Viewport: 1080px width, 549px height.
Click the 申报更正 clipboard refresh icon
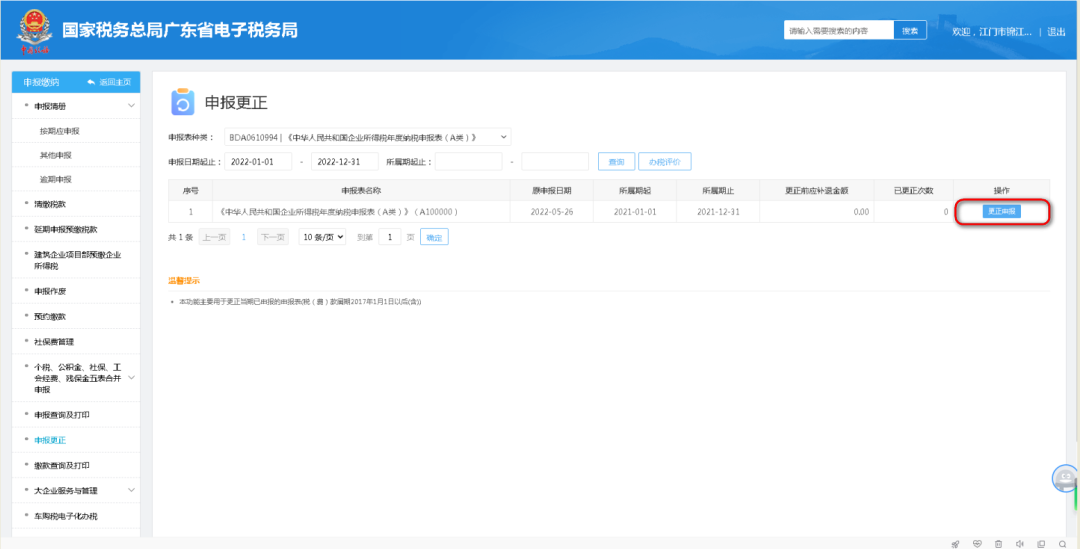tap(183, 103)
